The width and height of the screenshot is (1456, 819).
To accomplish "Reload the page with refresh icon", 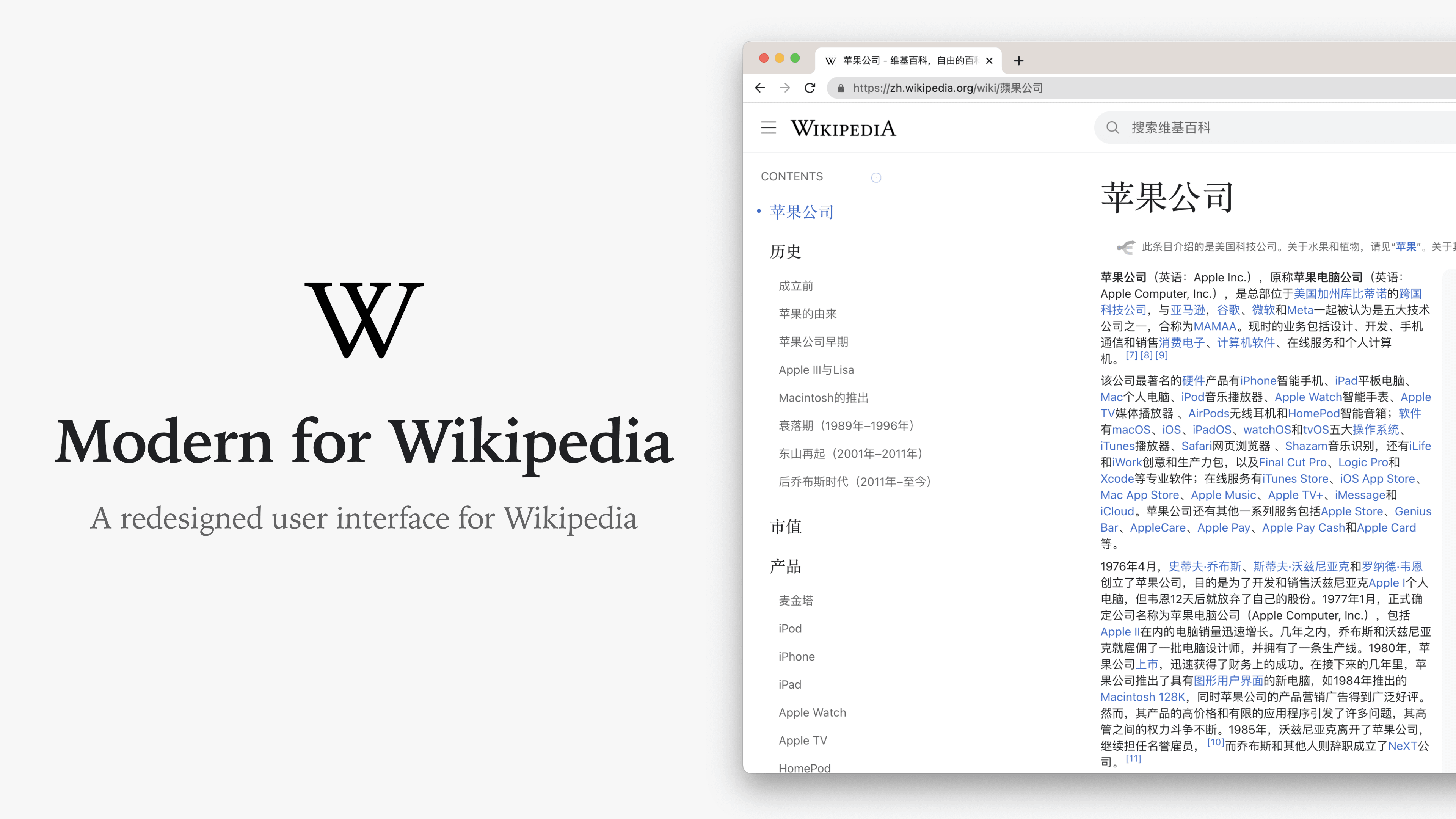I will (x=810, y=88).
